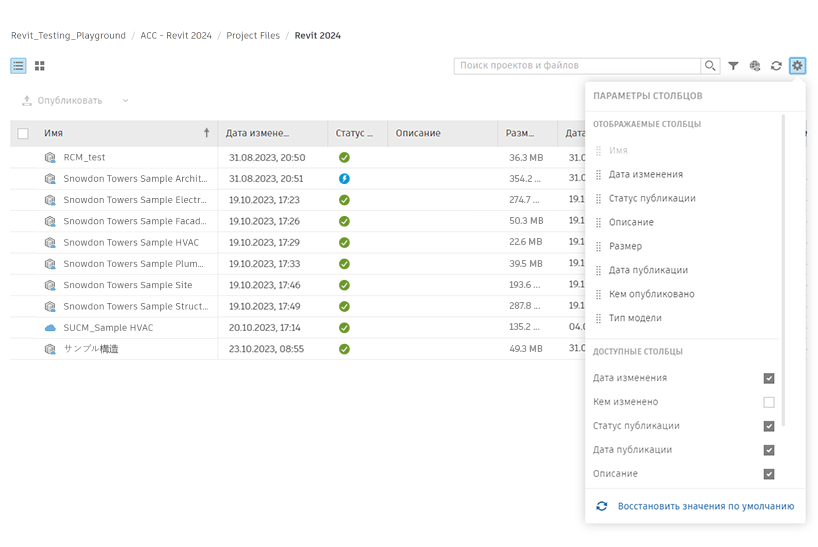
Task: Switch to grid thumbnail view
Action: click(x=40, y=66)
